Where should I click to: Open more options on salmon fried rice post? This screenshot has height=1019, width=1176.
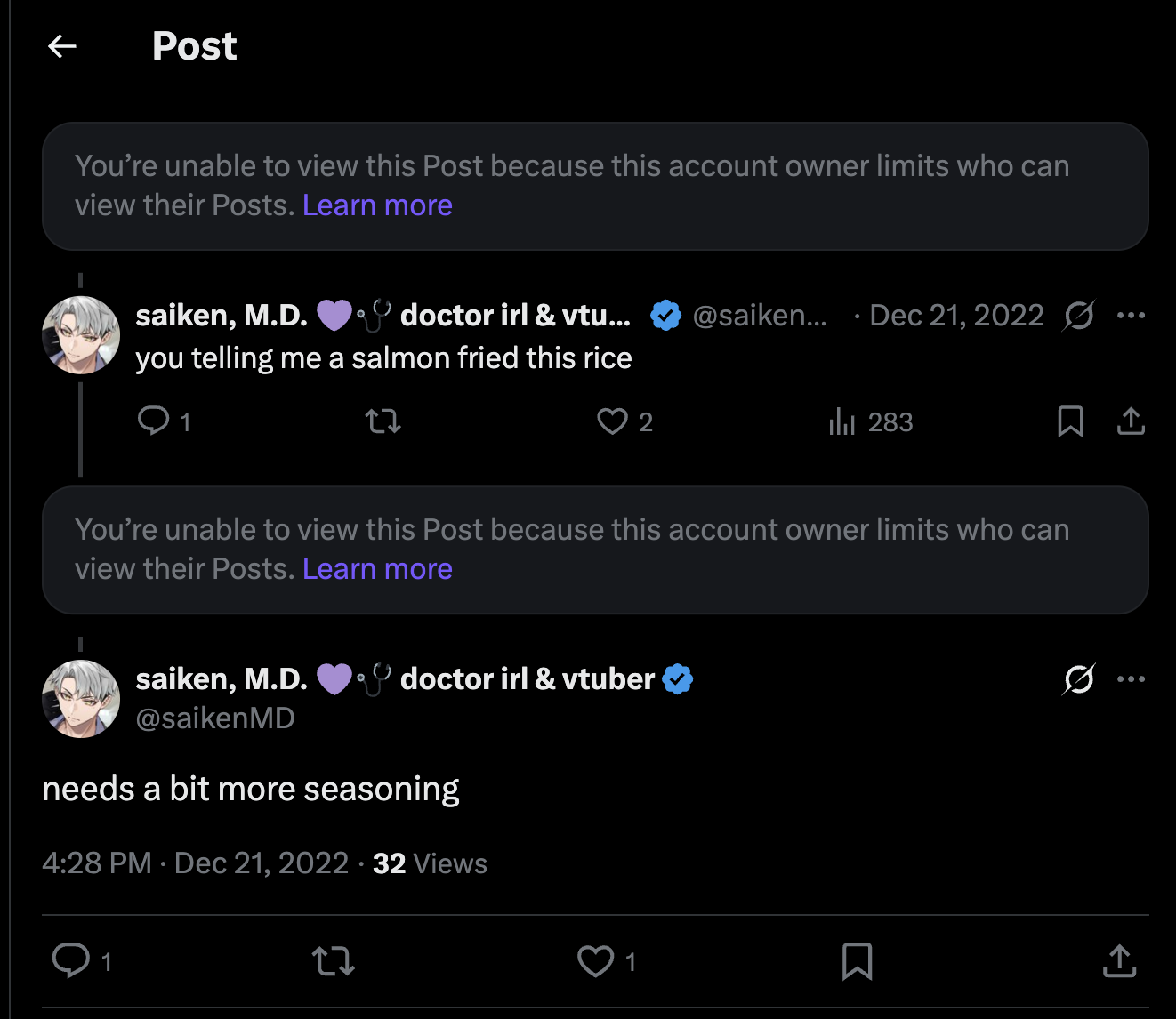(x=1131, y=315)
